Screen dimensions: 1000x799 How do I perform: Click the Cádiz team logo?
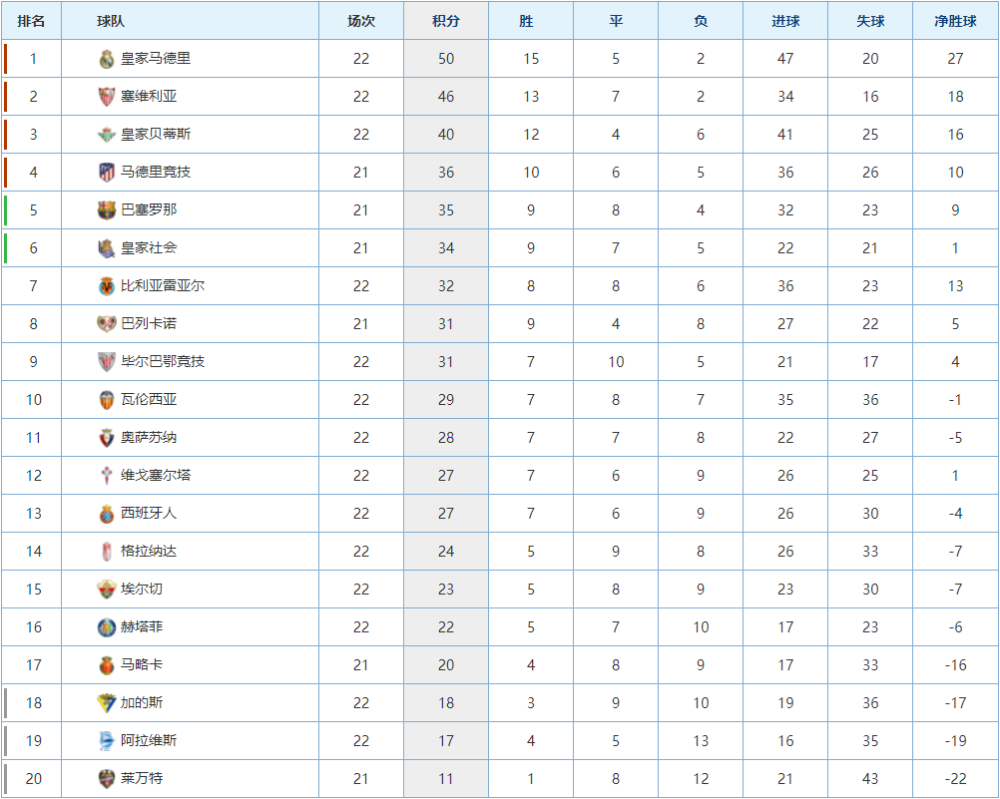pos(106,703)
